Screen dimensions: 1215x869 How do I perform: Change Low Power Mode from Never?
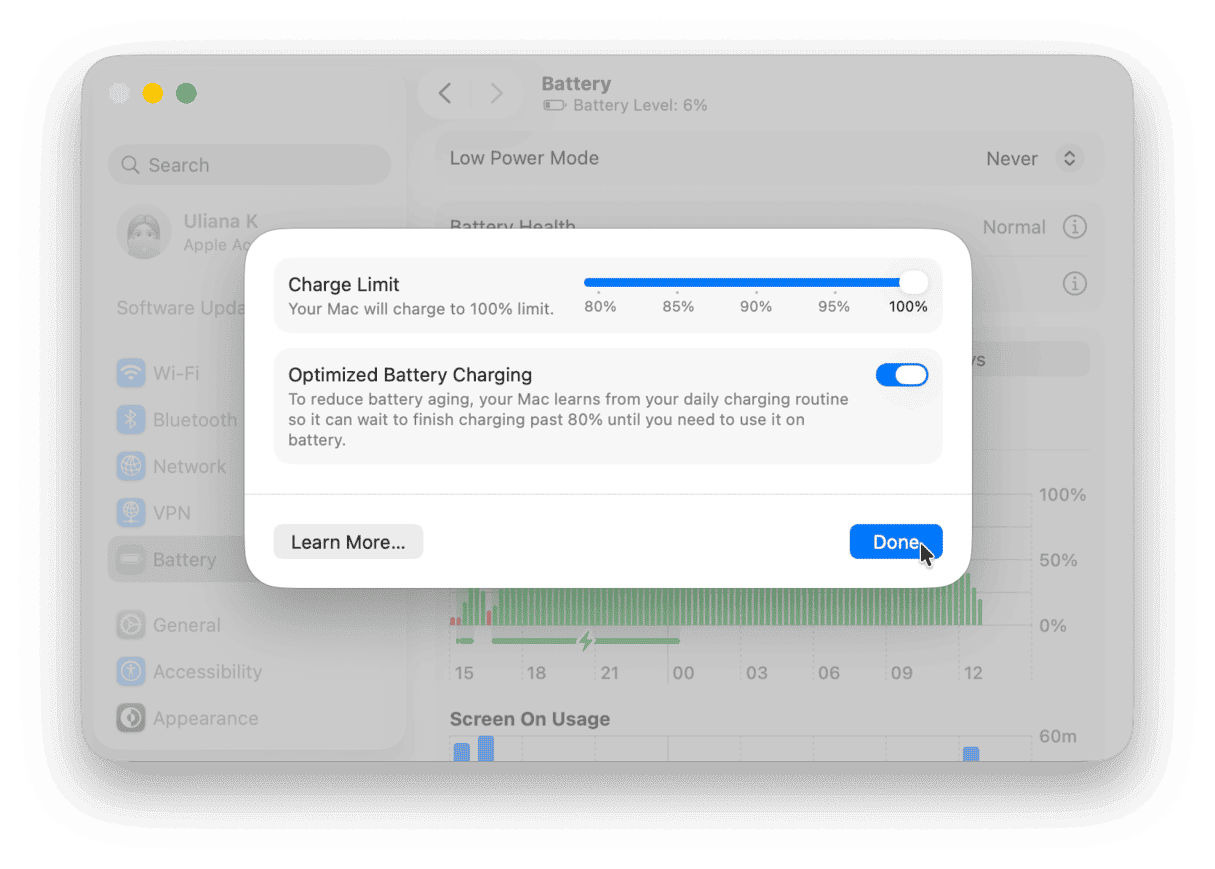1035,158
